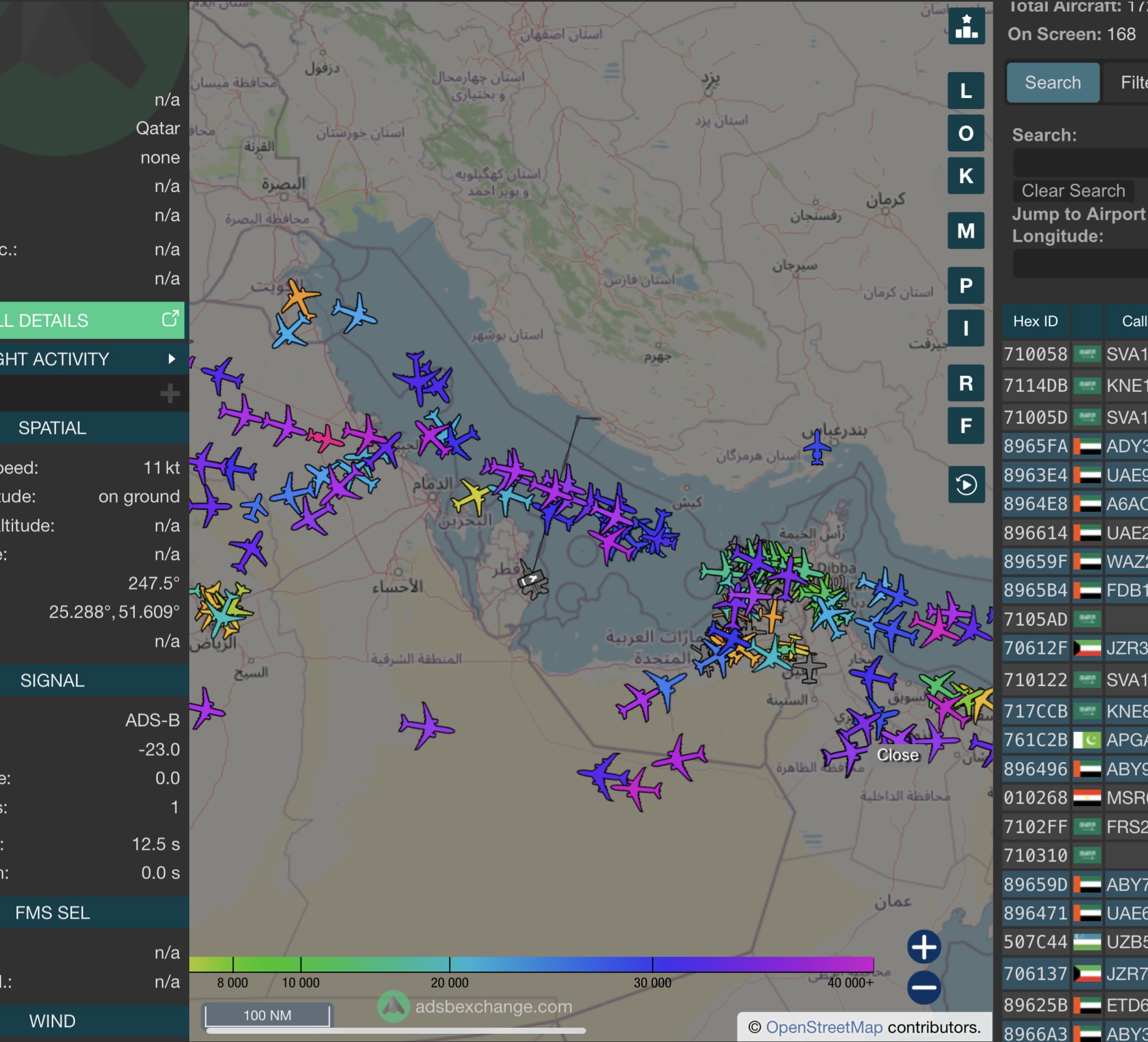
Task: Click the Egypt flag in row 010268
Action: coord(1087,798)
